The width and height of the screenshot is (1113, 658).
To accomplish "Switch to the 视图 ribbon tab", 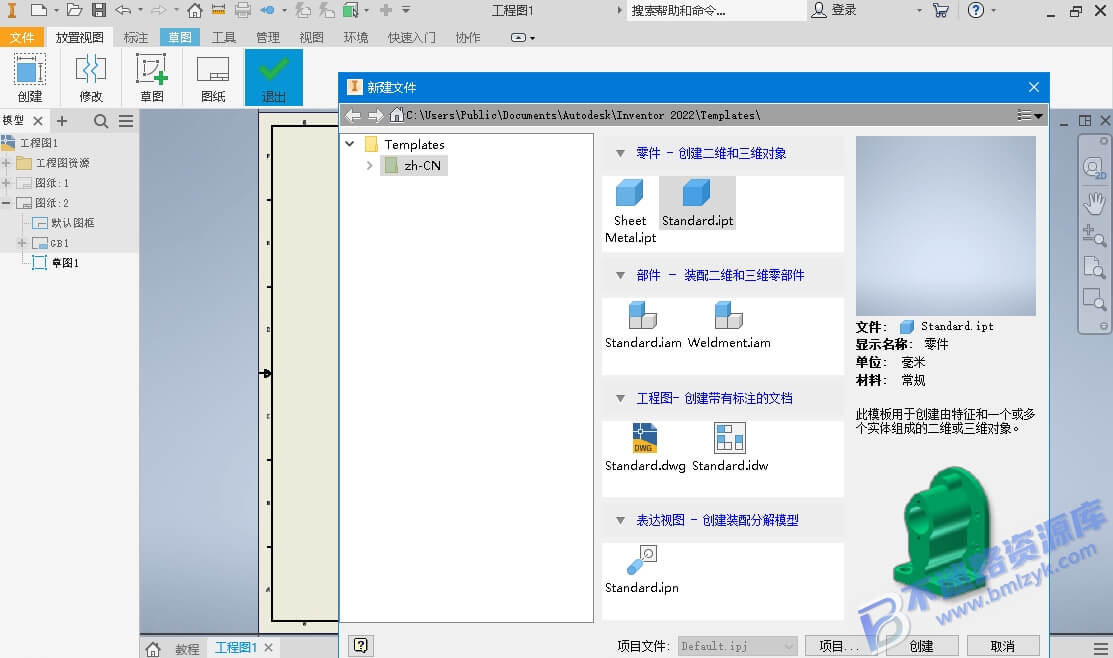I will pyautogui.click(x=311, y=37).
